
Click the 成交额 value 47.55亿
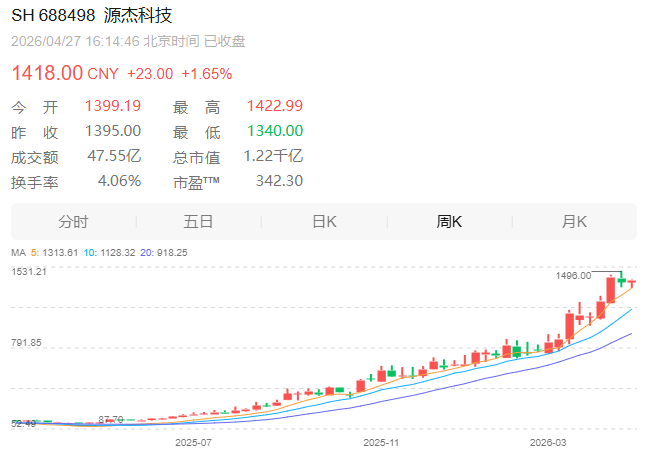tap(114, 156)
